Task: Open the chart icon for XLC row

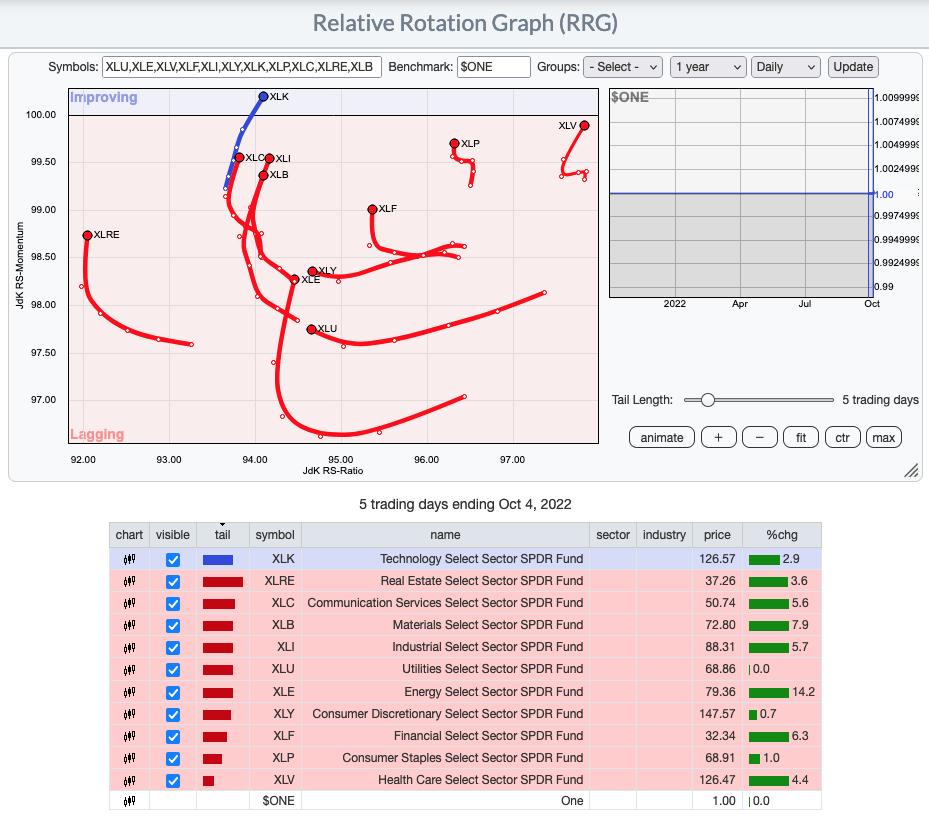Action: [129, 603]
